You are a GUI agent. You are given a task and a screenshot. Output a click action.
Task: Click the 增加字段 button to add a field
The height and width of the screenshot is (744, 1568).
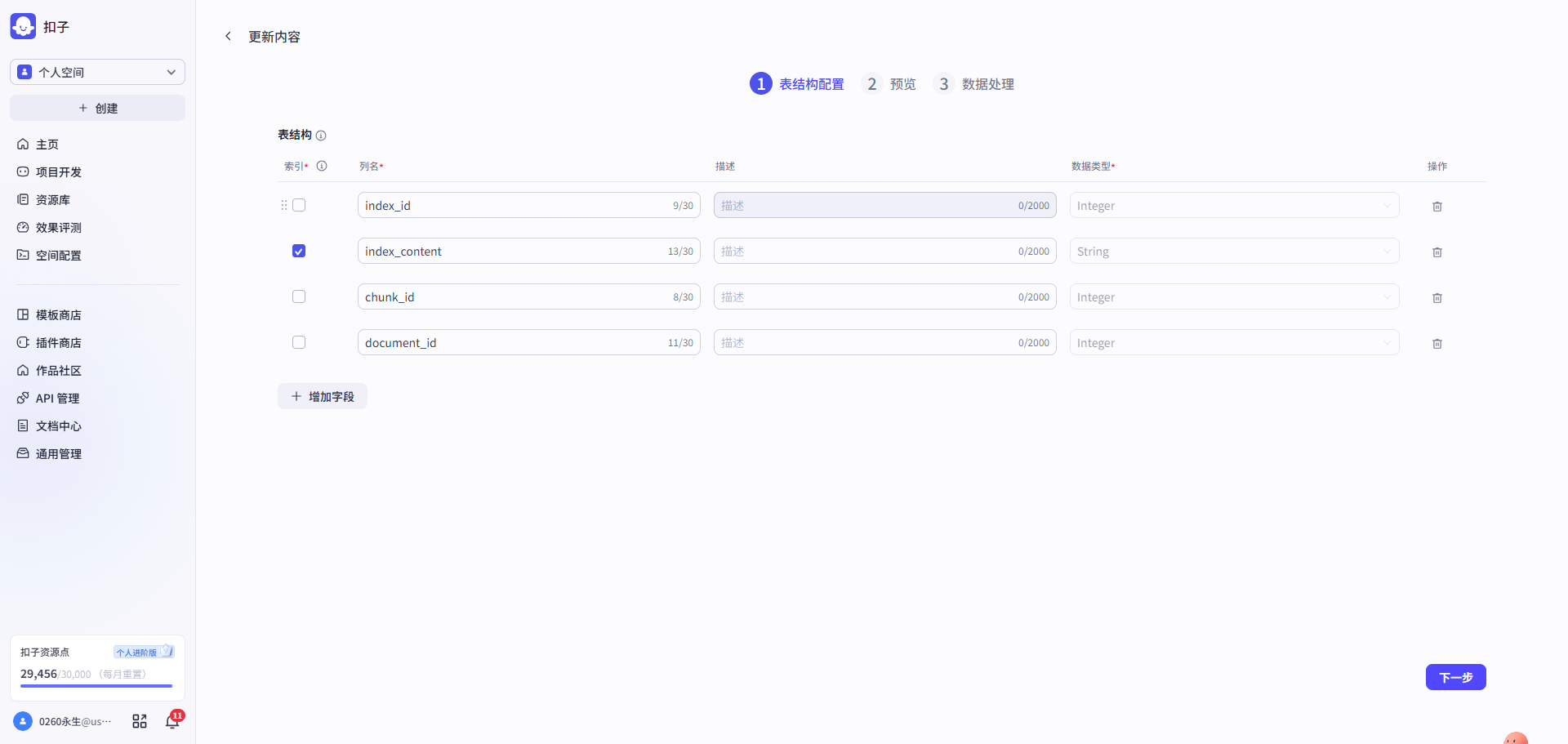click(322, 396)
